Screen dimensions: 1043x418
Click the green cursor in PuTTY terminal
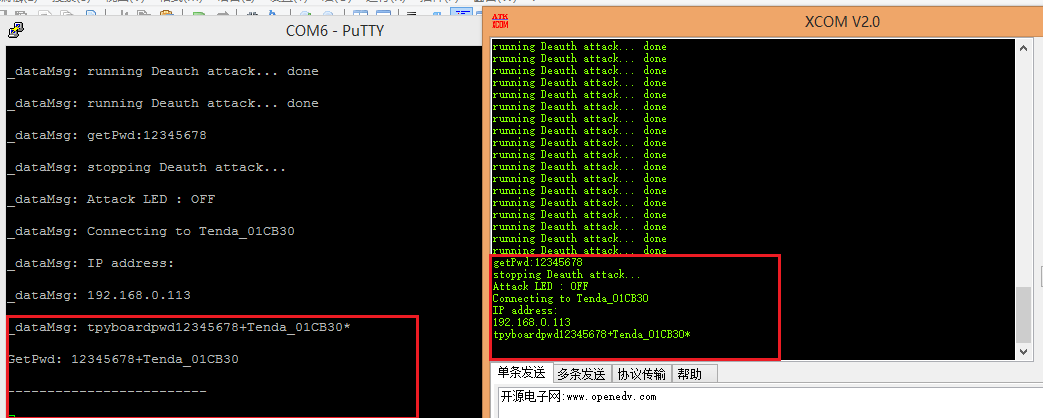(10, 414)
